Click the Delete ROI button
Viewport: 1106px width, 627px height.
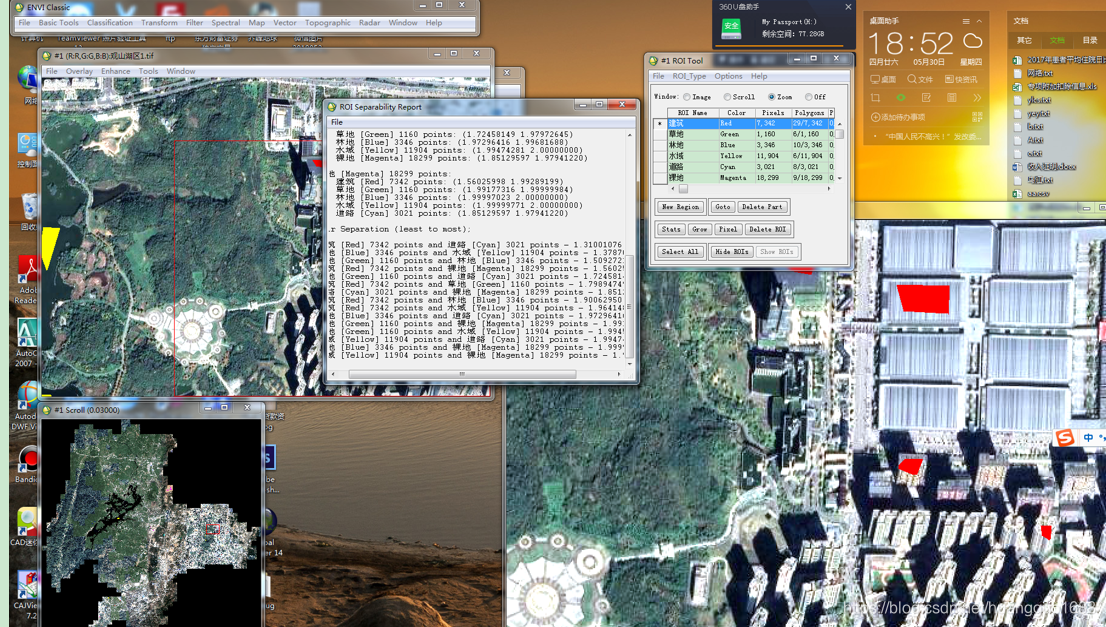767,229
